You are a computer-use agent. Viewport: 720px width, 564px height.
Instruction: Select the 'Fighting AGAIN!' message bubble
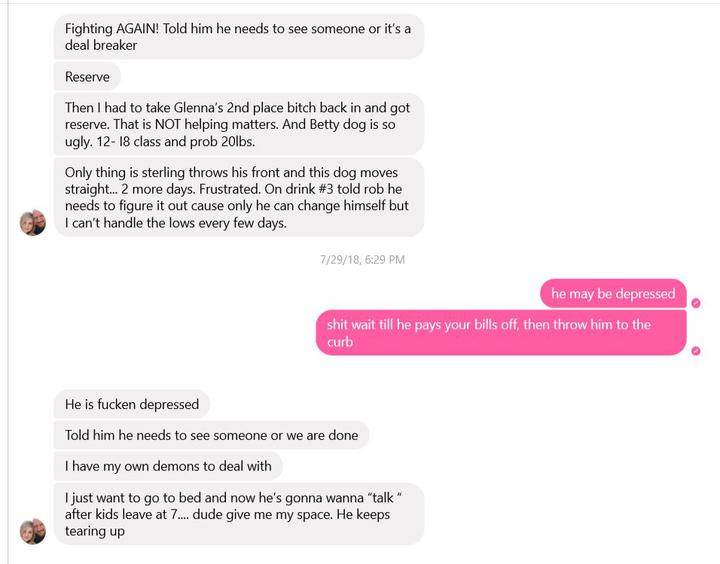(239, 37)
